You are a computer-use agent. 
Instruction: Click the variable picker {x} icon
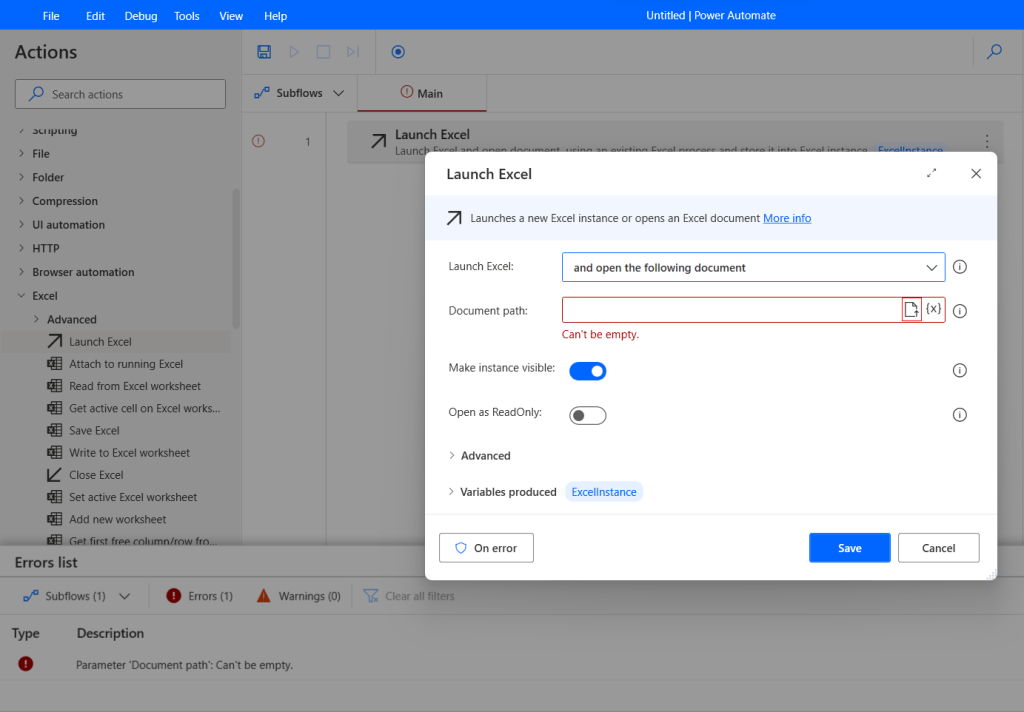click(933, 309)
